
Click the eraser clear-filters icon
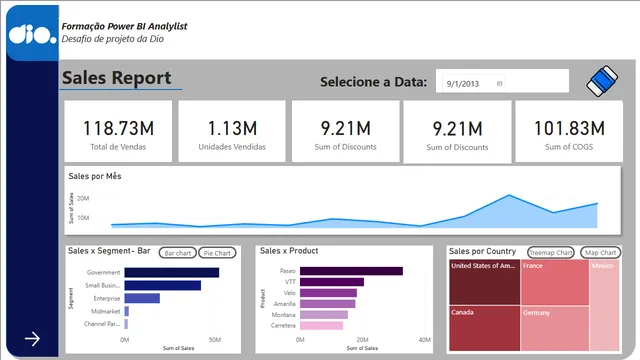pos(602,81)
